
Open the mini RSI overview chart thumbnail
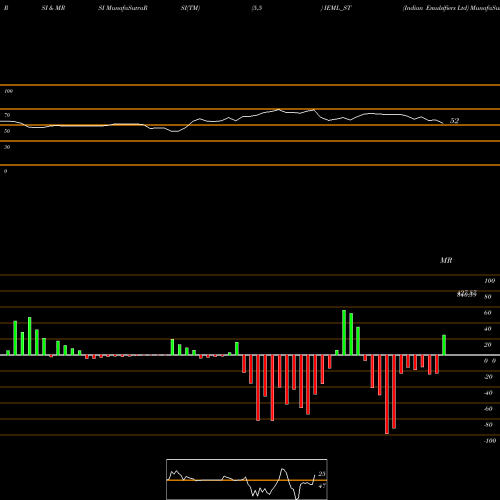tap(247, 479)
